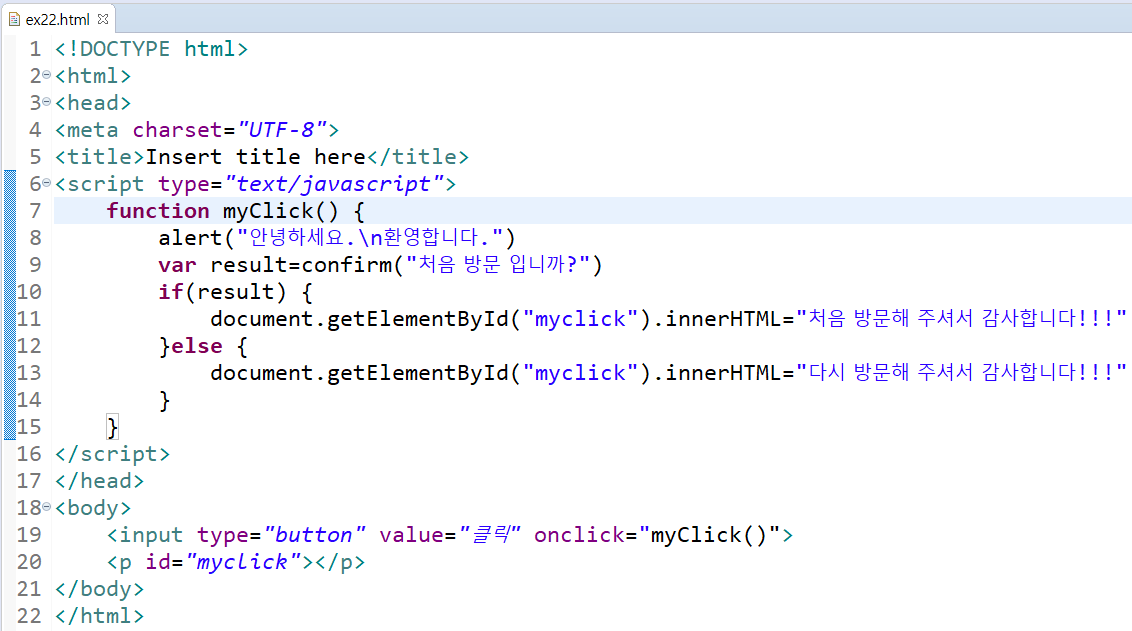Click the closing brace on line 14

(165, 400)
